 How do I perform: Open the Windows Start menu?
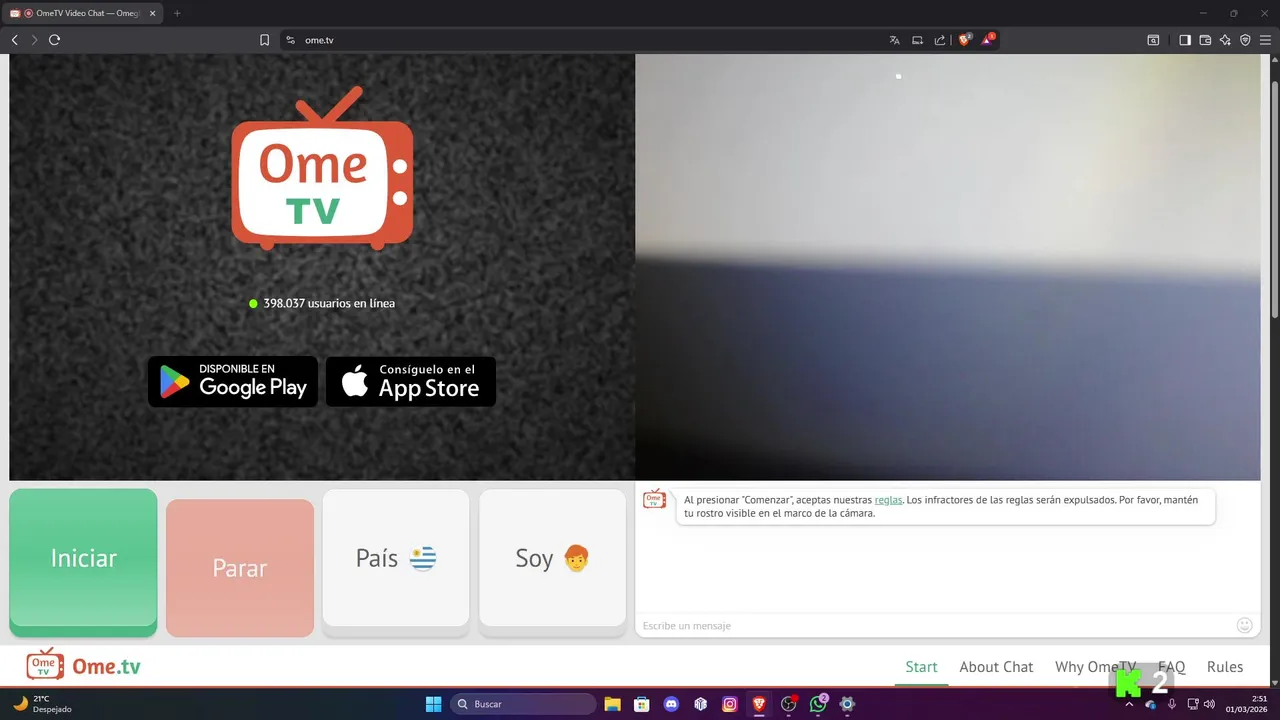point(433,704)
